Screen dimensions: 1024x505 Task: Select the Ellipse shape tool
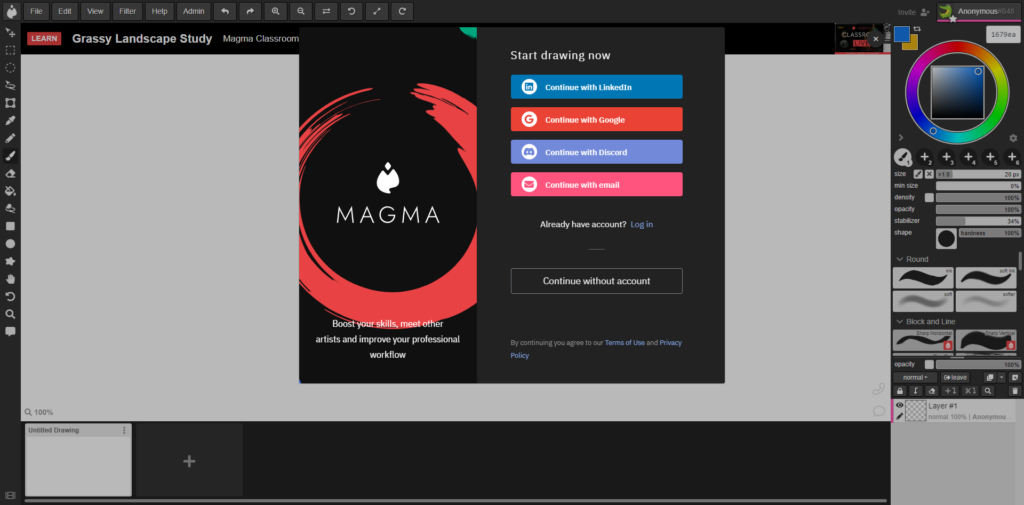pos(11,243)
